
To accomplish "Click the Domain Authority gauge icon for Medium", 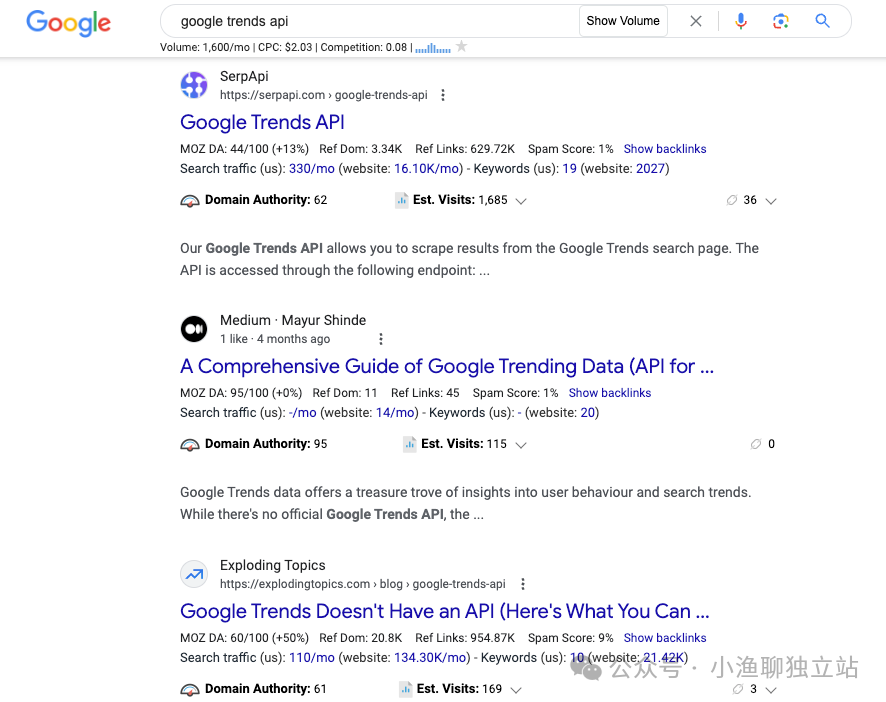I will pyautogui.click(x=190, y=445).
